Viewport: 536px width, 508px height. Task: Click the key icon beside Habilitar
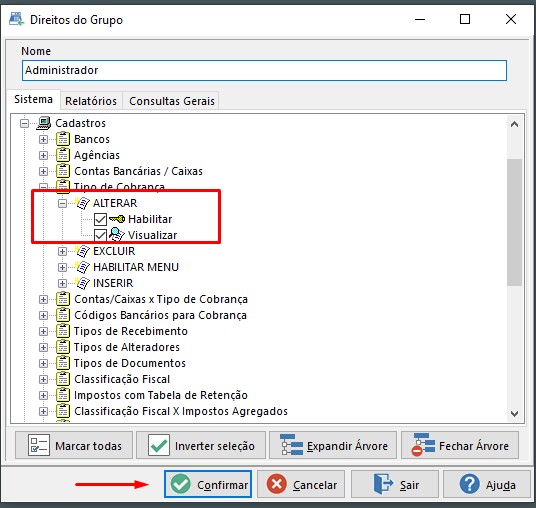[x=117, y=219]
